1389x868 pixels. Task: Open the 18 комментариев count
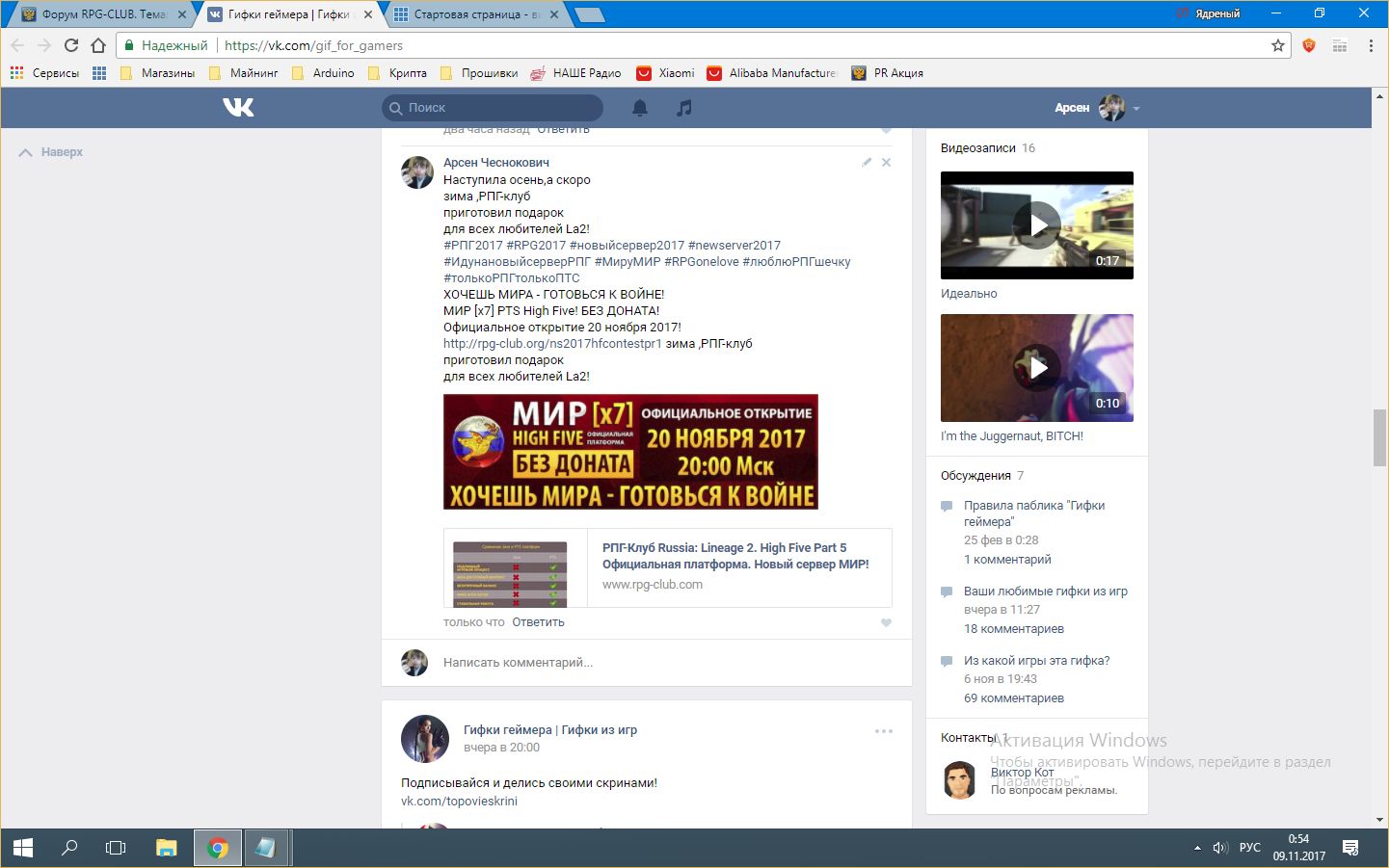point(1014,629)
